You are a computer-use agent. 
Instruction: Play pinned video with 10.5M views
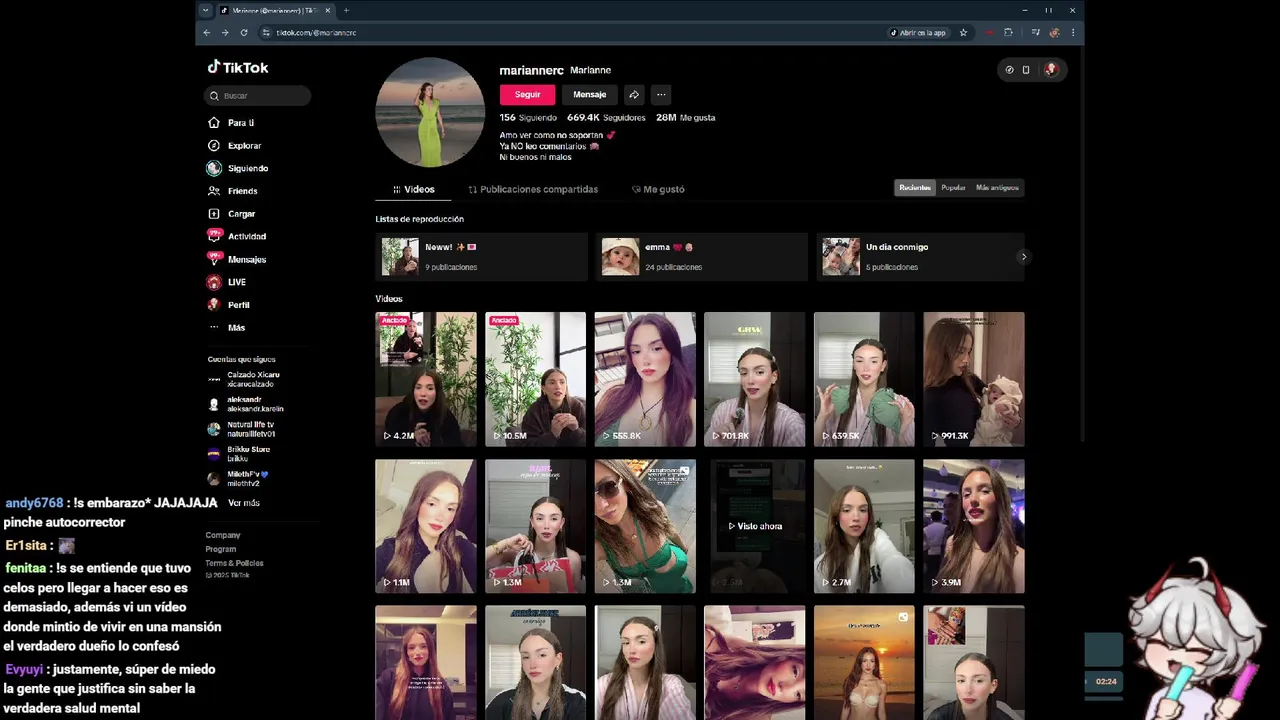point(535,379)
